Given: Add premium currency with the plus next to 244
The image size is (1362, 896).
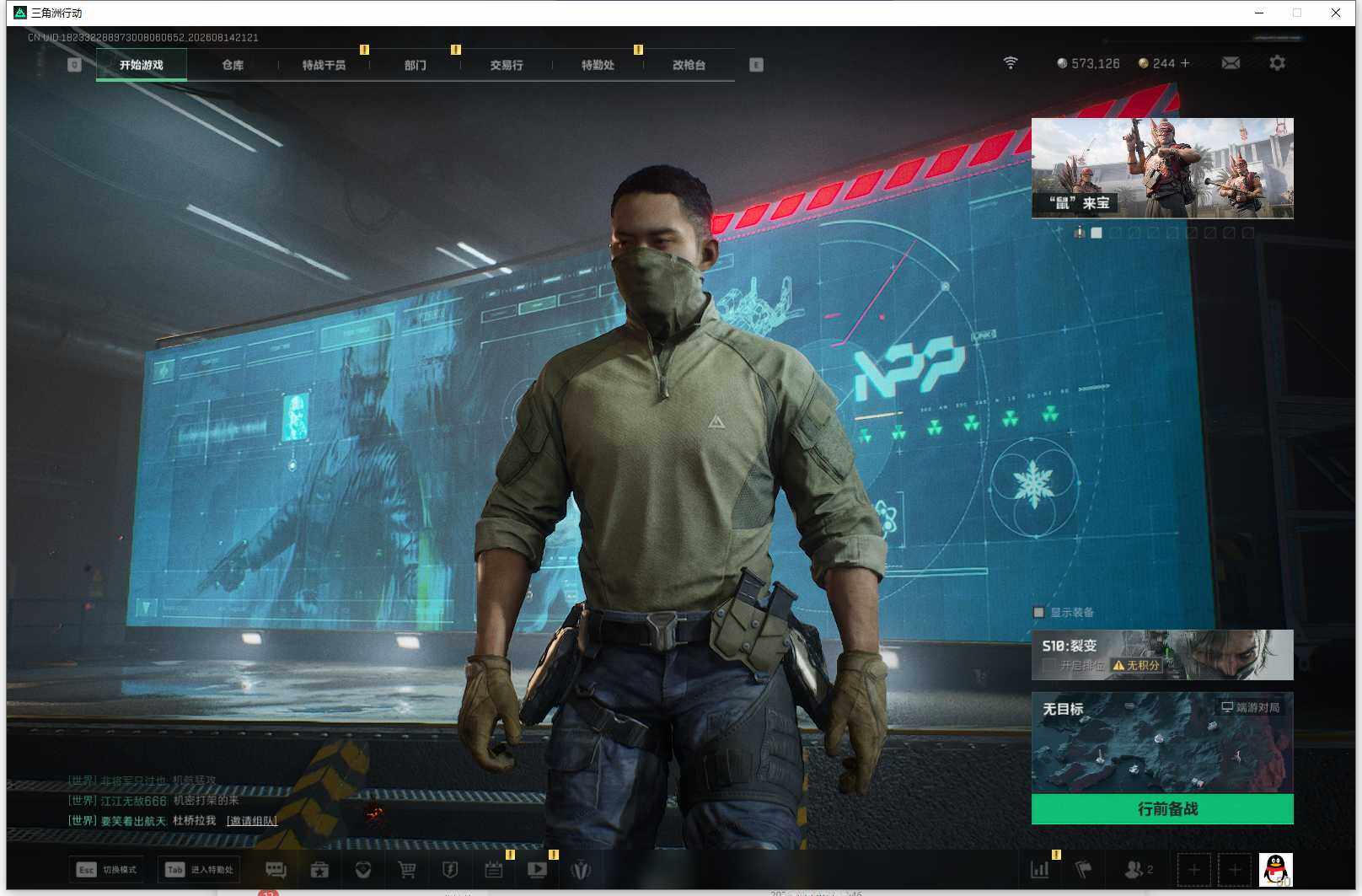Looking at the screenshot, I should pos(1185,63).
